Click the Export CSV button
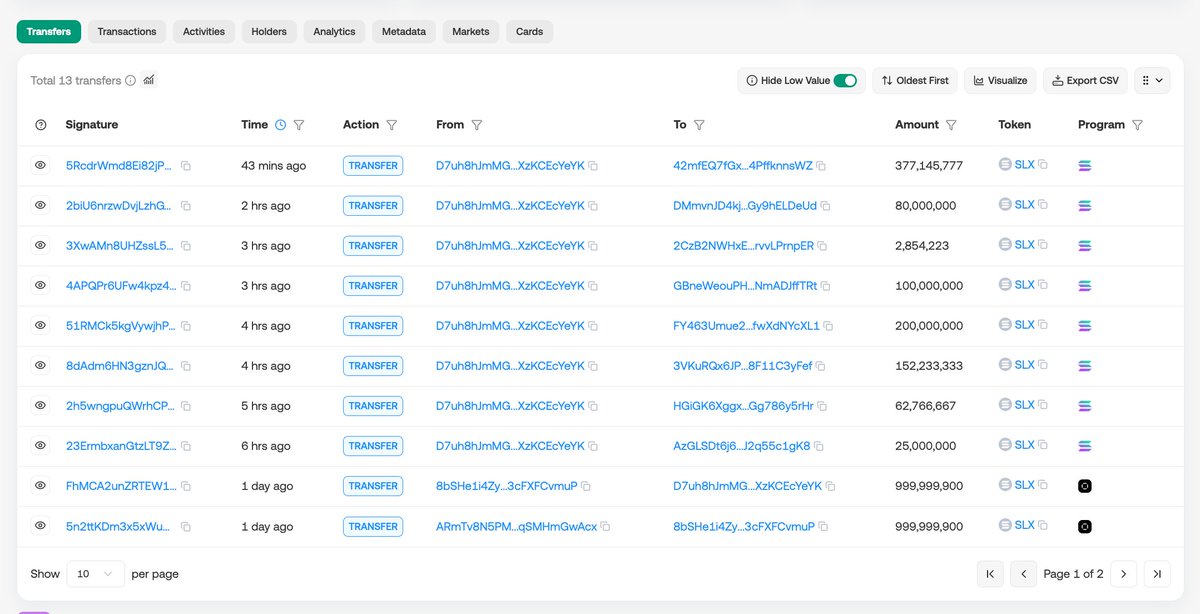 1086,80
